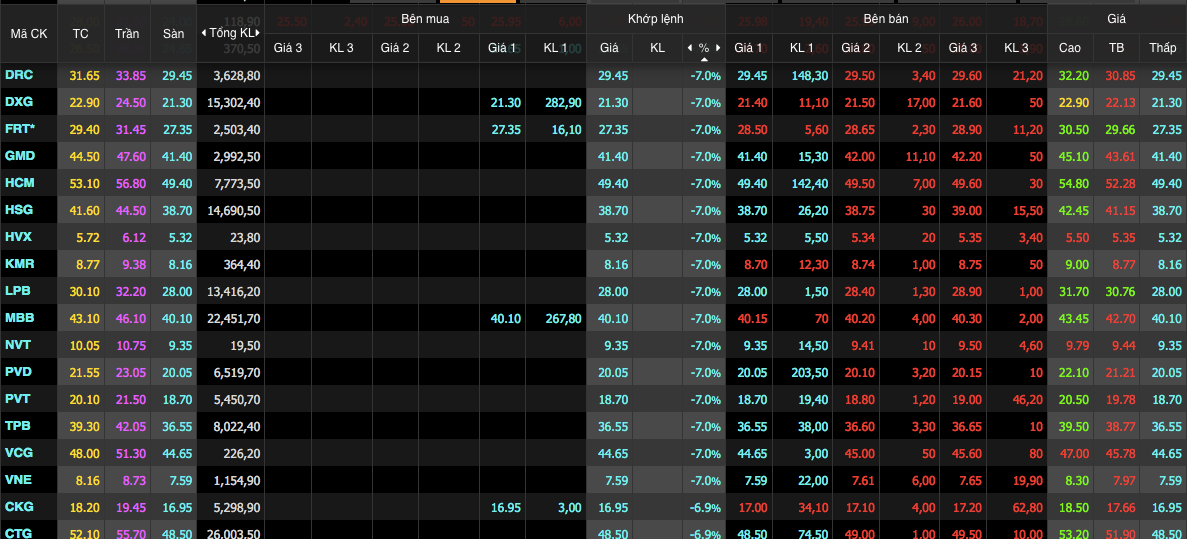Click right arrow beside Tổng KL header
Image resolution: width=1187 pixels, height=539 pixels.
tap(259, 33)
